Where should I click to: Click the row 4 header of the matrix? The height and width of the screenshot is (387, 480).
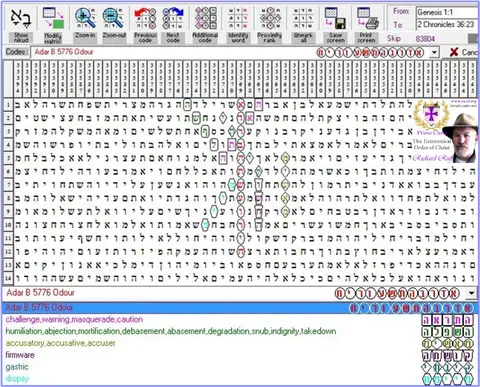pyautogui.click(x=8, y=145)
